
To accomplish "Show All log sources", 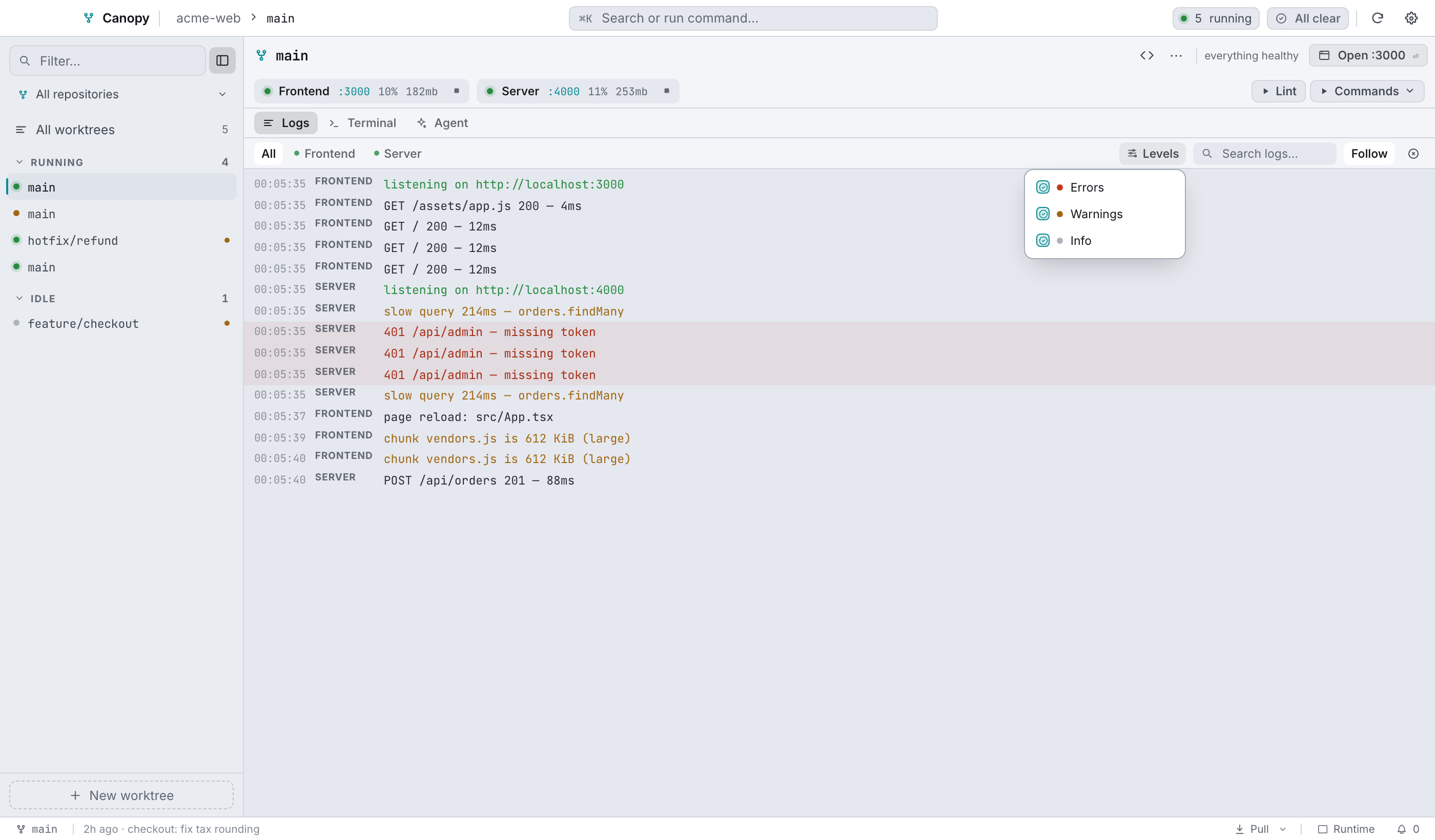I will coord(268,154).
